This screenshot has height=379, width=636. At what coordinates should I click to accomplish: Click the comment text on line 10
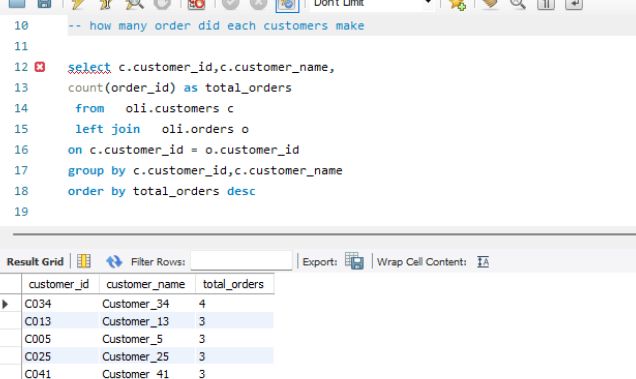(216, 26)
